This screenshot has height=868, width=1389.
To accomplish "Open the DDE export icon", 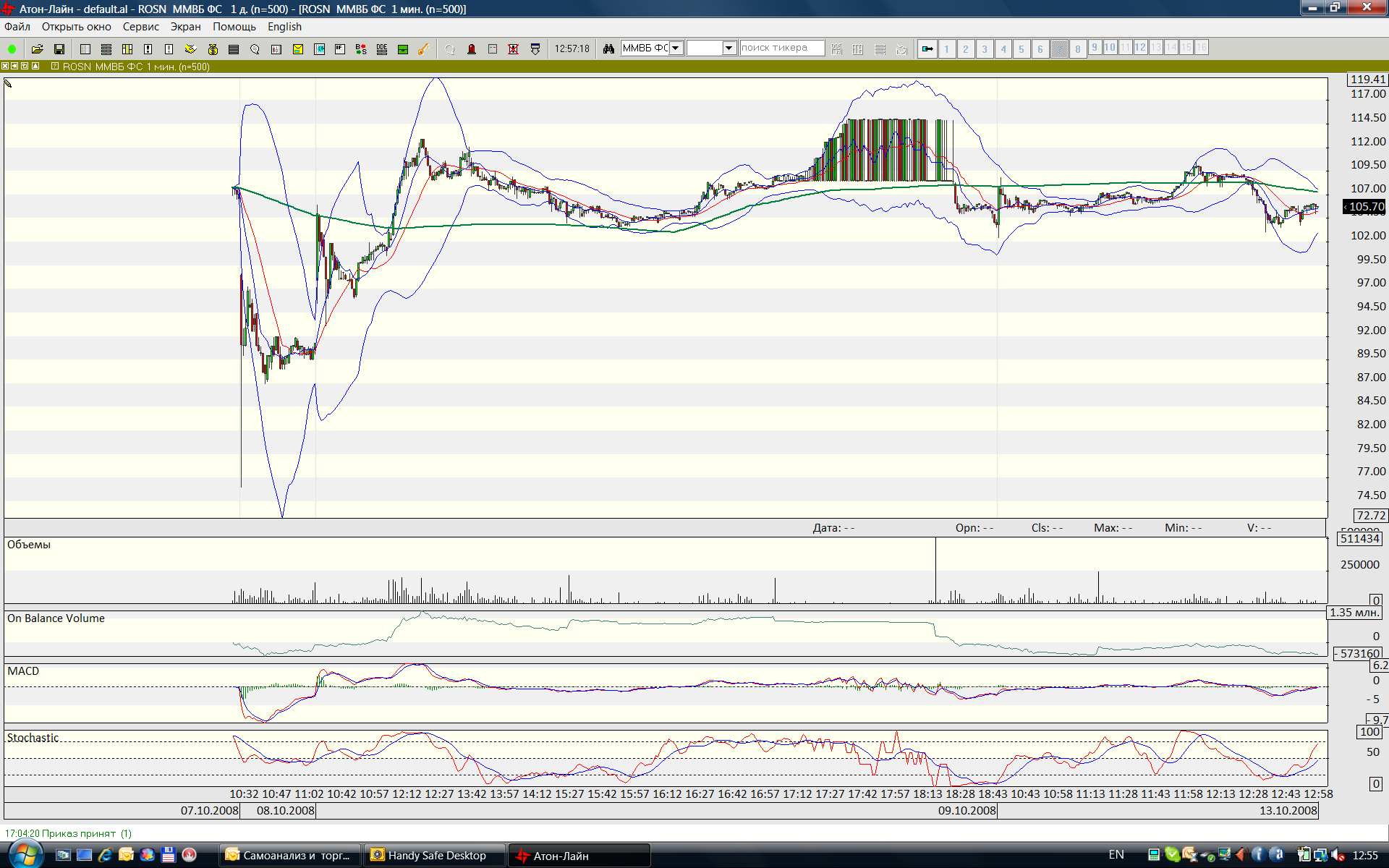I will [x=382, y=49].
